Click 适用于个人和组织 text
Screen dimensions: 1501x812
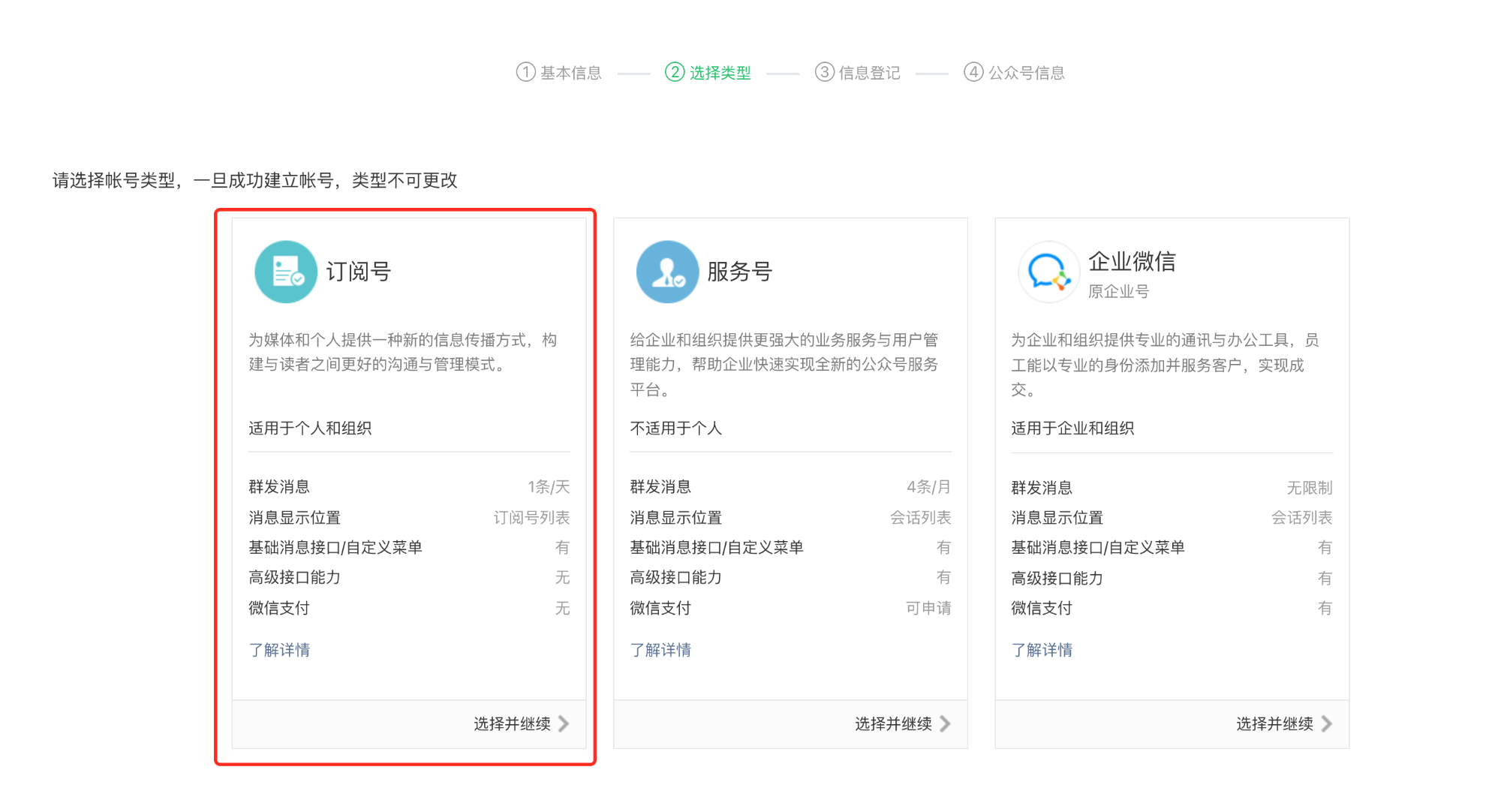(x=310, y=428)
